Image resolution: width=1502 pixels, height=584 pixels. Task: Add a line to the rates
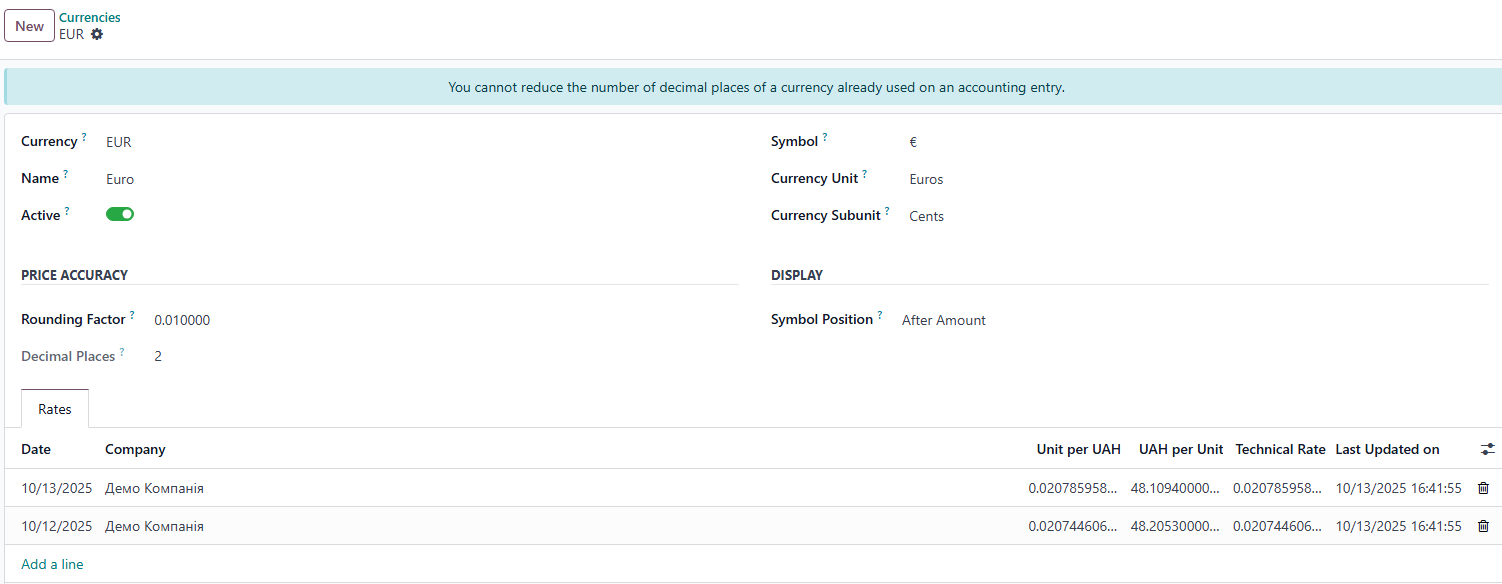click(52, 564)
